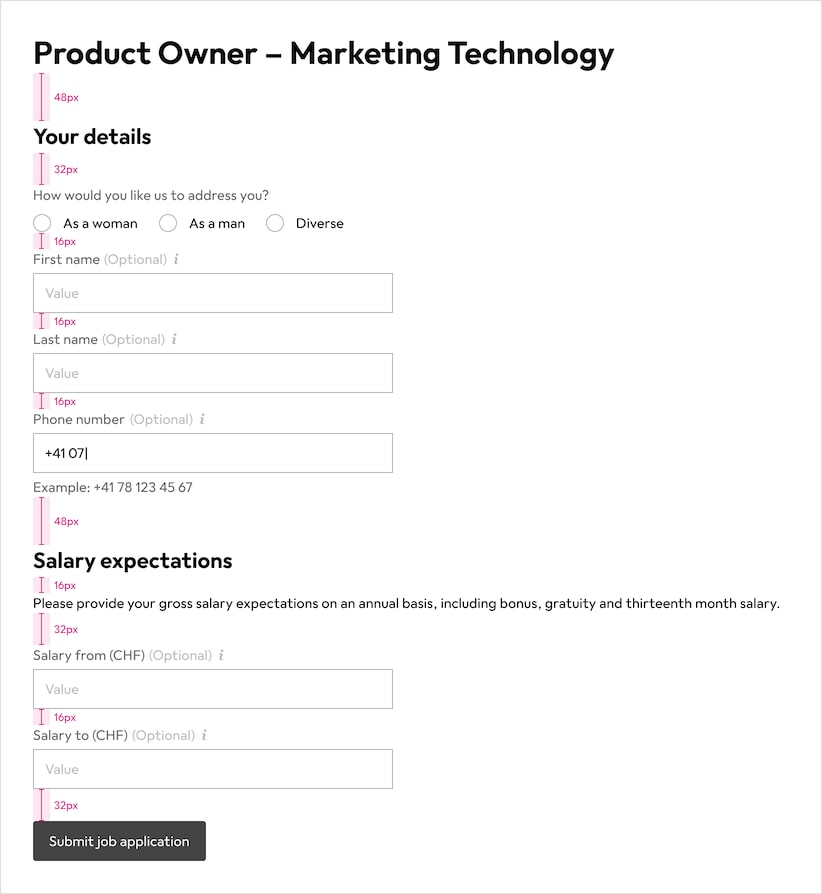Click the "Salary expectations" heading

click(133, 561)
